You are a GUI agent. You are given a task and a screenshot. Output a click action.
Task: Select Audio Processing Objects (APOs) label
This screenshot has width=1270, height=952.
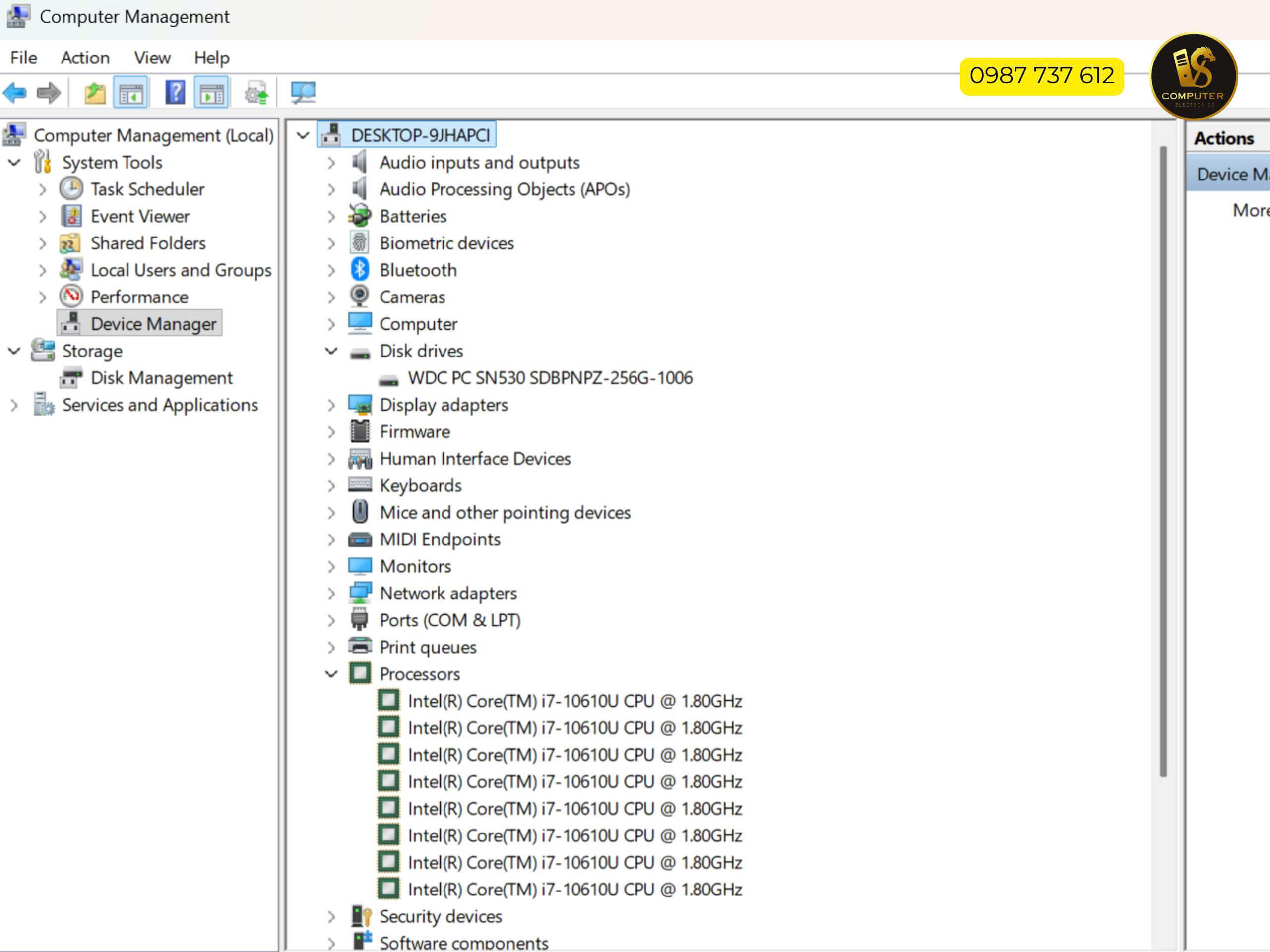click(x=505, y=189)
